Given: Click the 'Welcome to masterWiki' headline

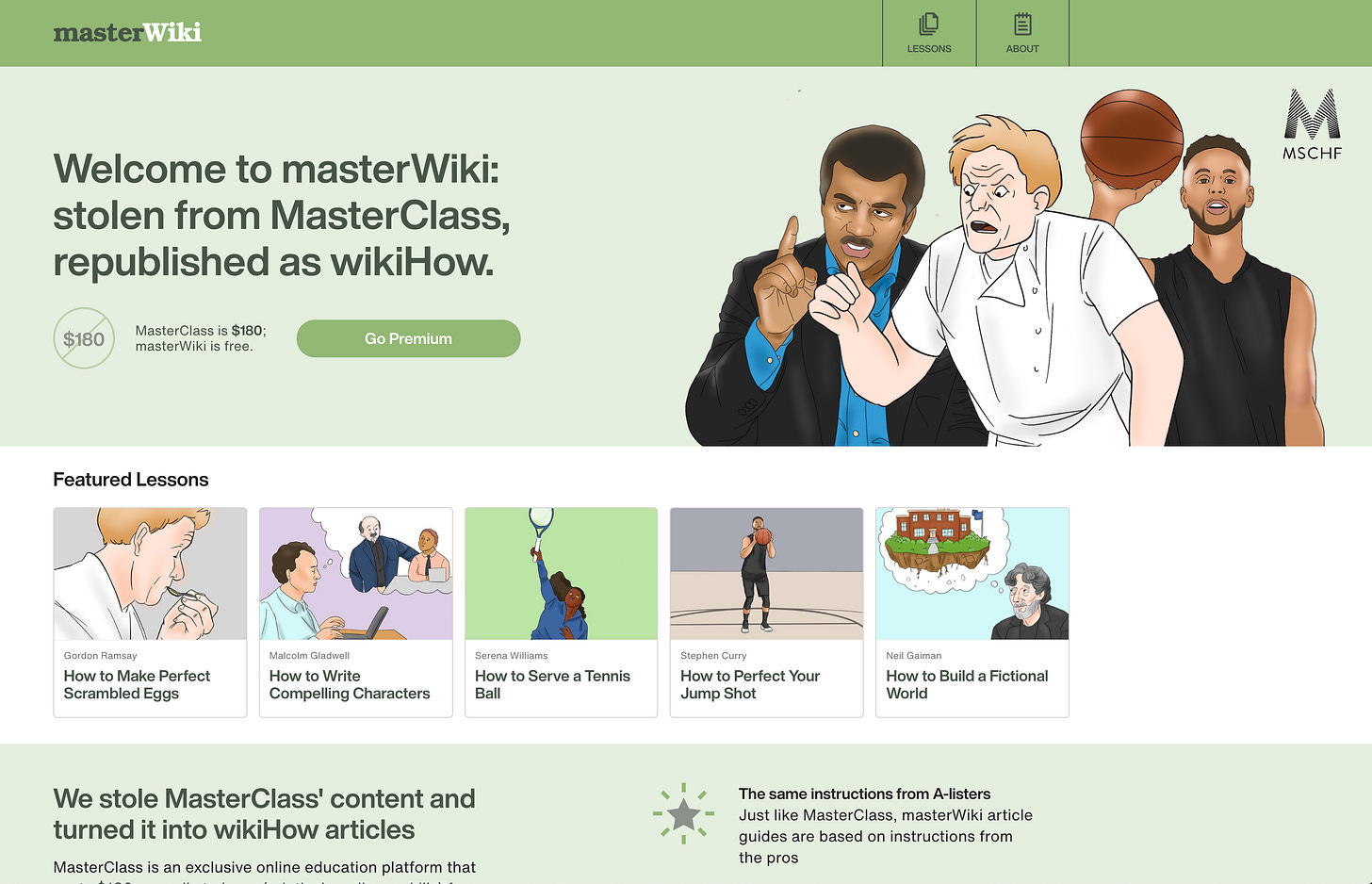Looking at the screenshot, I should (282, 215).
